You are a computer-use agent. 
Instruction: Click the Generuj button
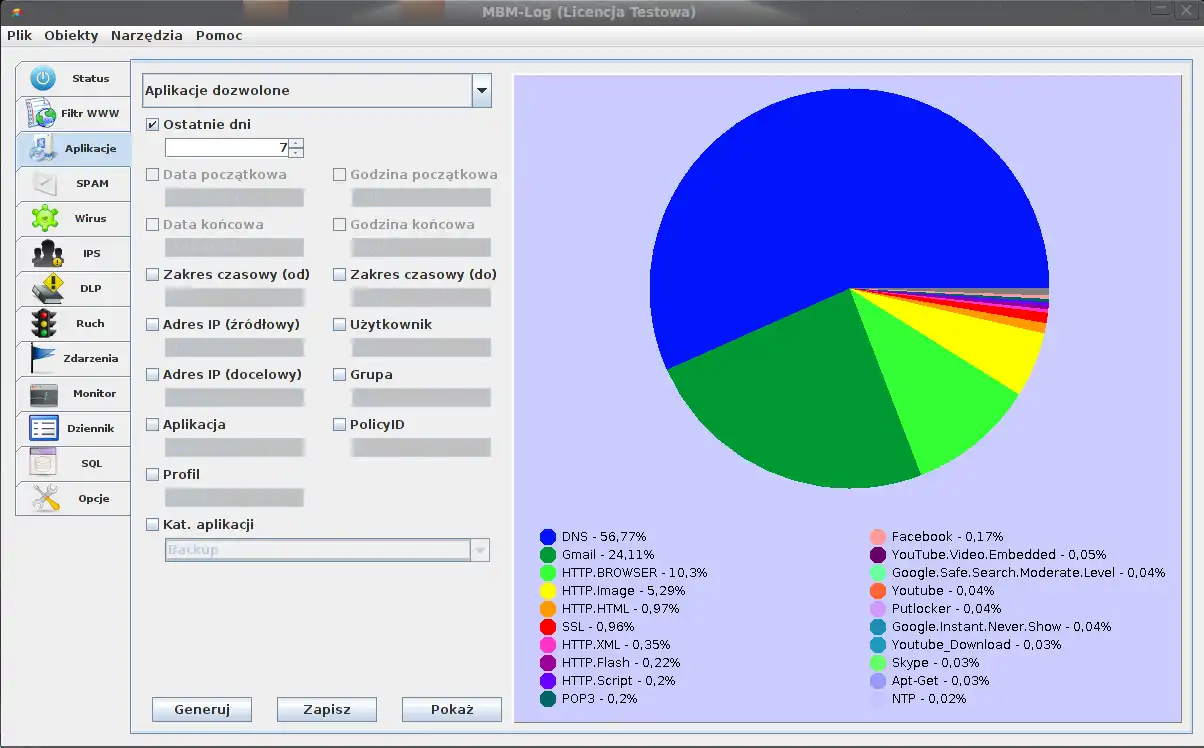pyautogui.click(x=202, y=709)
